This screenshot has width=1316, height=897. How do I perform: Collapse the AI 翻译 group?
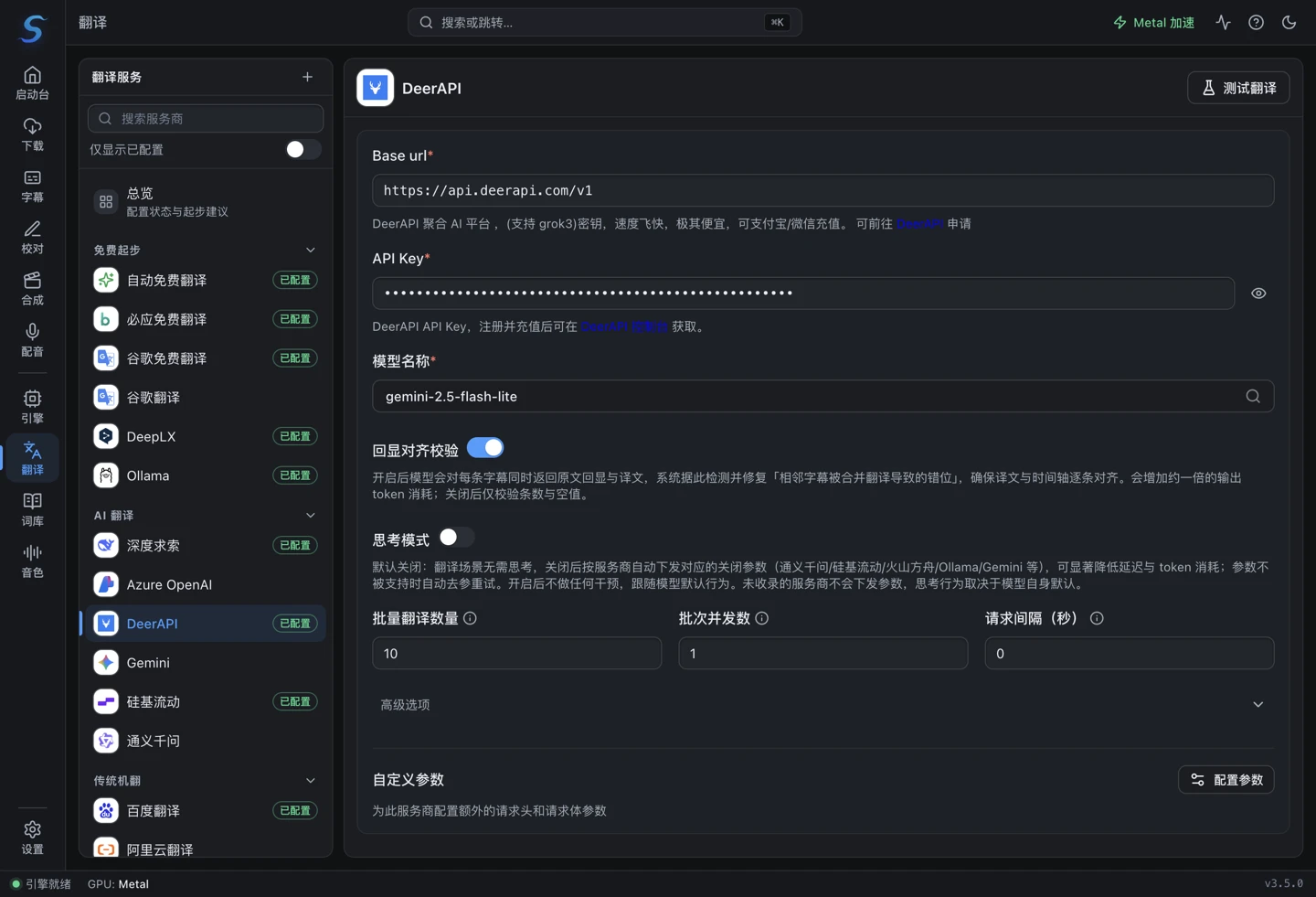[310, 515]
